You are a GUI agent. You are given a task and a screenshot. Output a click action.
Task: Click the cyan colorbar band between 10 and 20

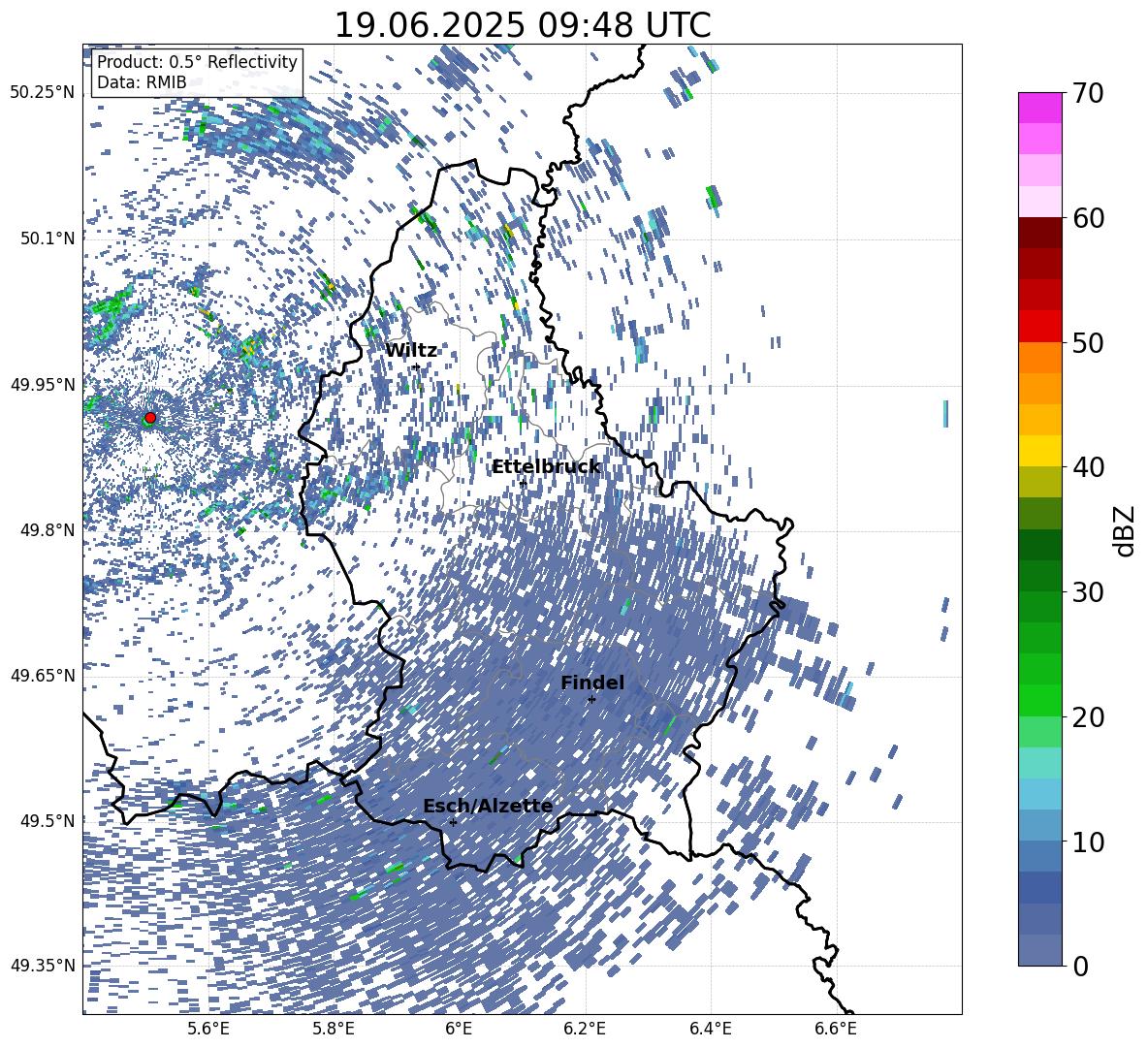coord(1039,763)
